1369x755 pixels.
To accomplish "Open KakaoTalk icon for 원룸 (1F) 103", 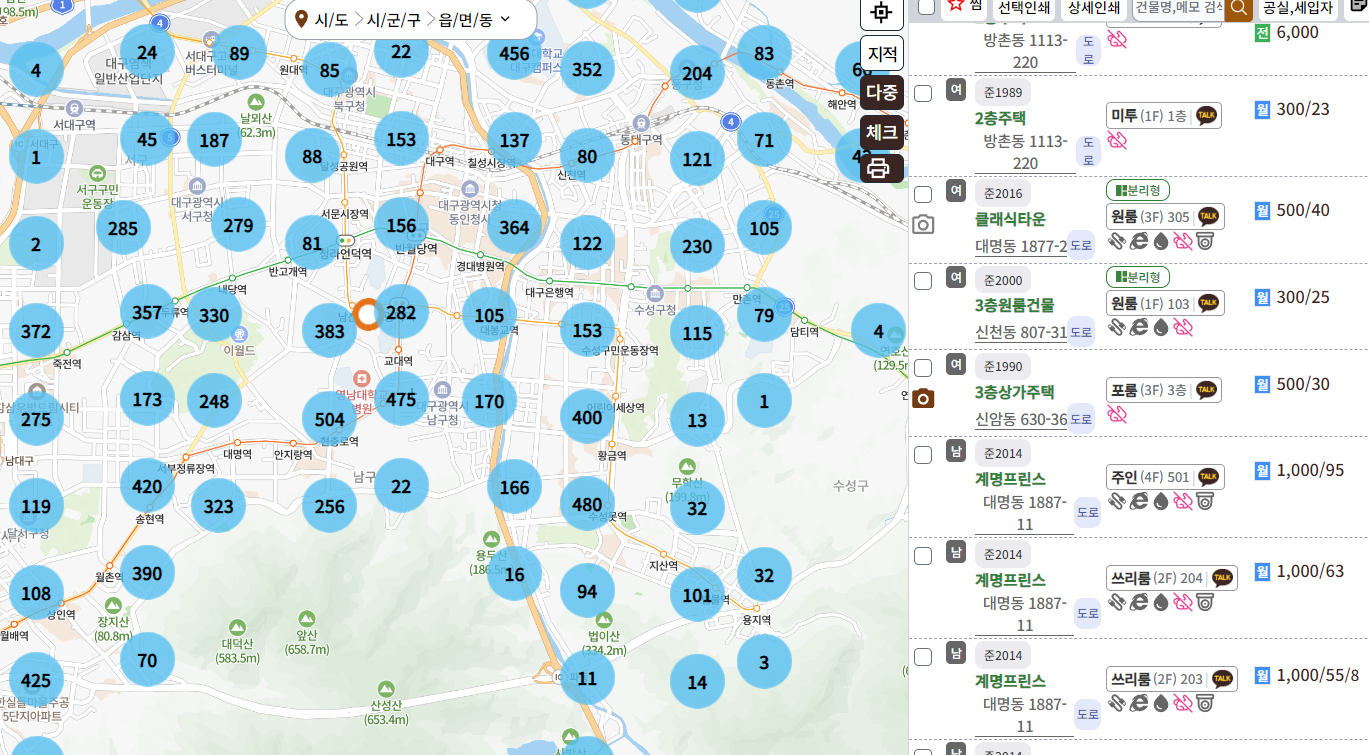I will tap(1208, 303).
